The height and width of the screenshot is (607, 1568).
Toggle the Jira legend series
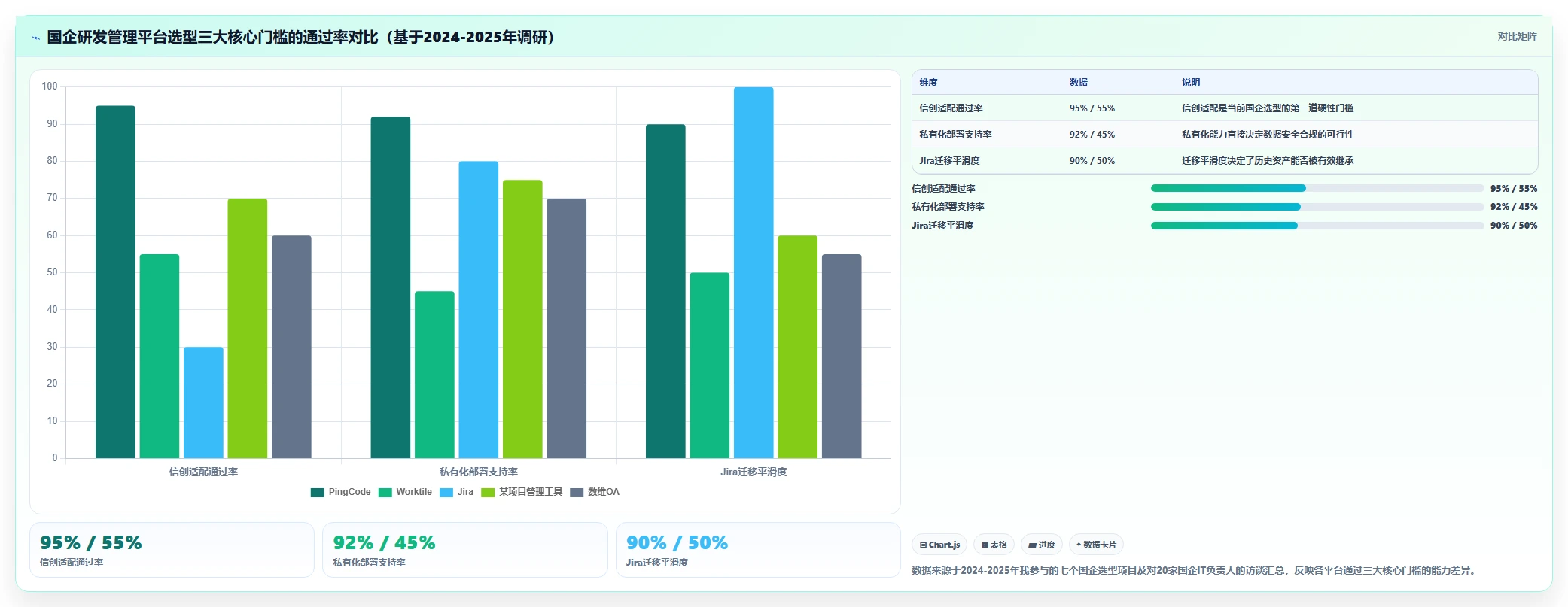coord(456,492)
